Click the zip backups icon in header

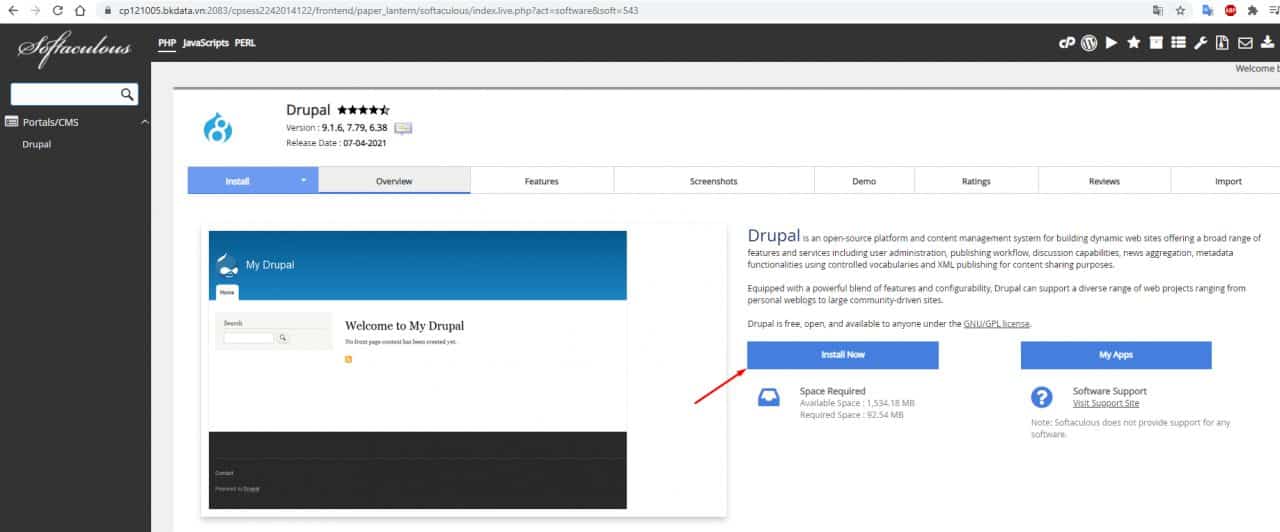(1223, 43)
